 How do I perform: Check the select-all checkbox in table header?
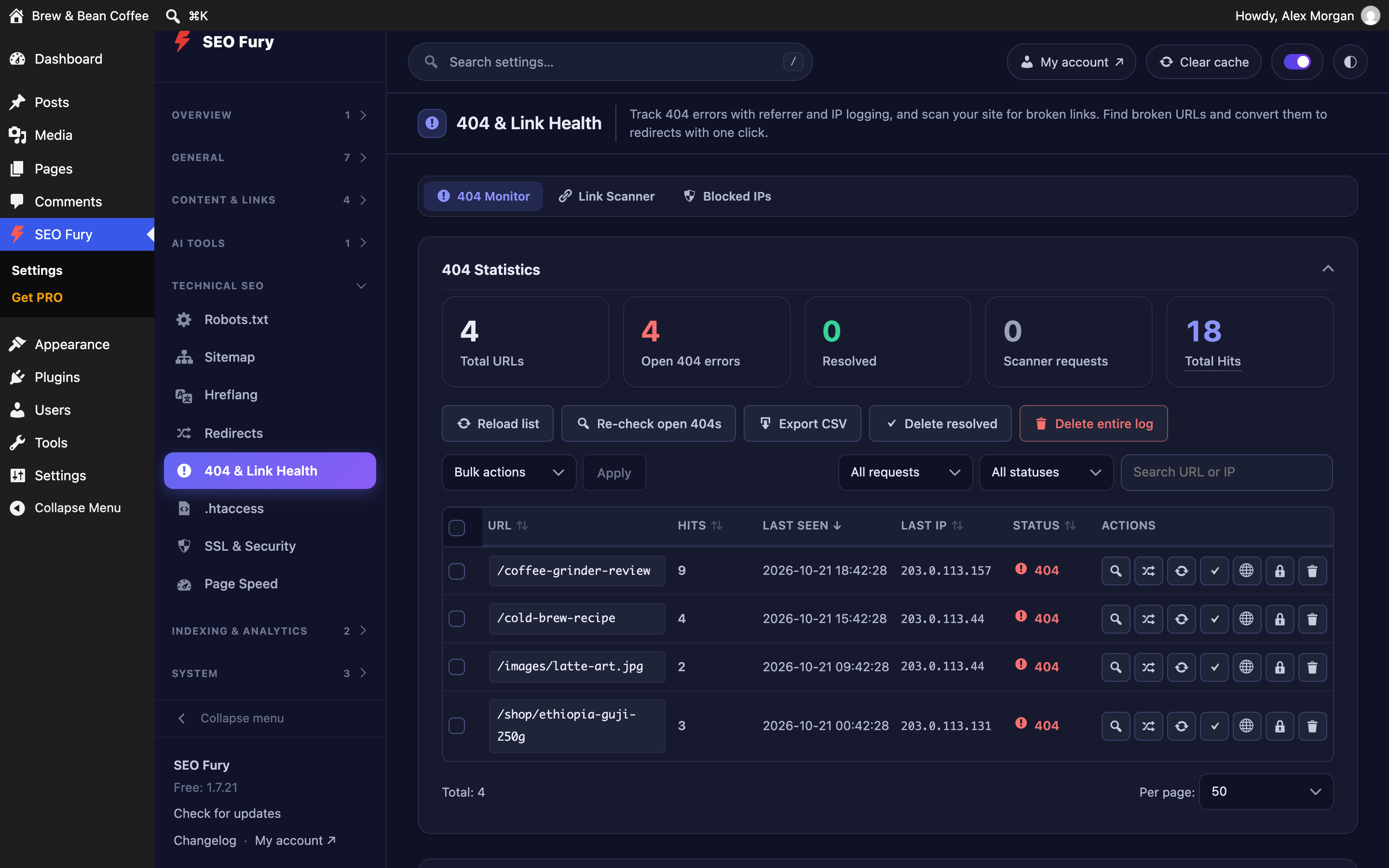(457, 528)
